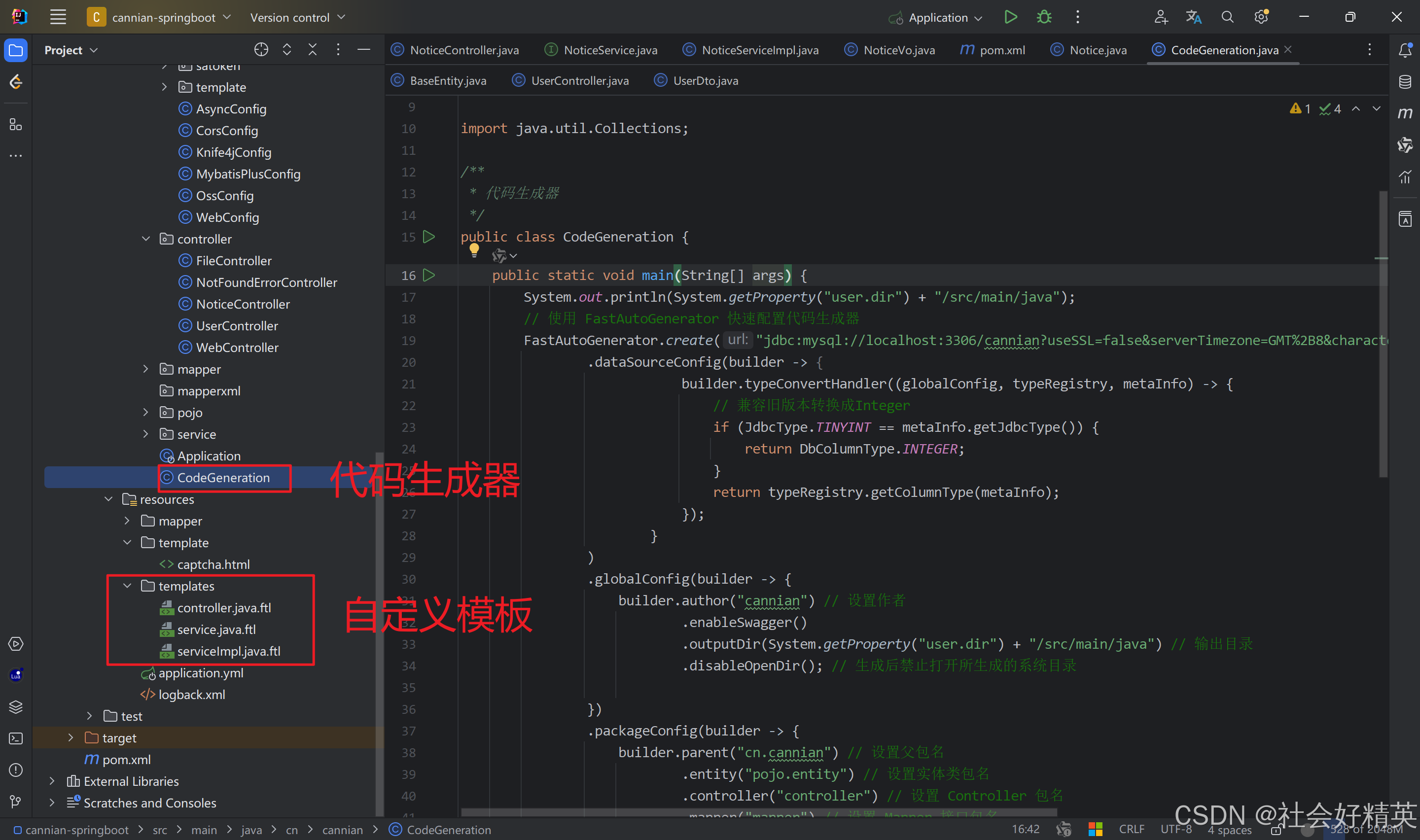Screen dimensions: 1420x840
Task: Collapse the controller folder
Action: (146, 239)
